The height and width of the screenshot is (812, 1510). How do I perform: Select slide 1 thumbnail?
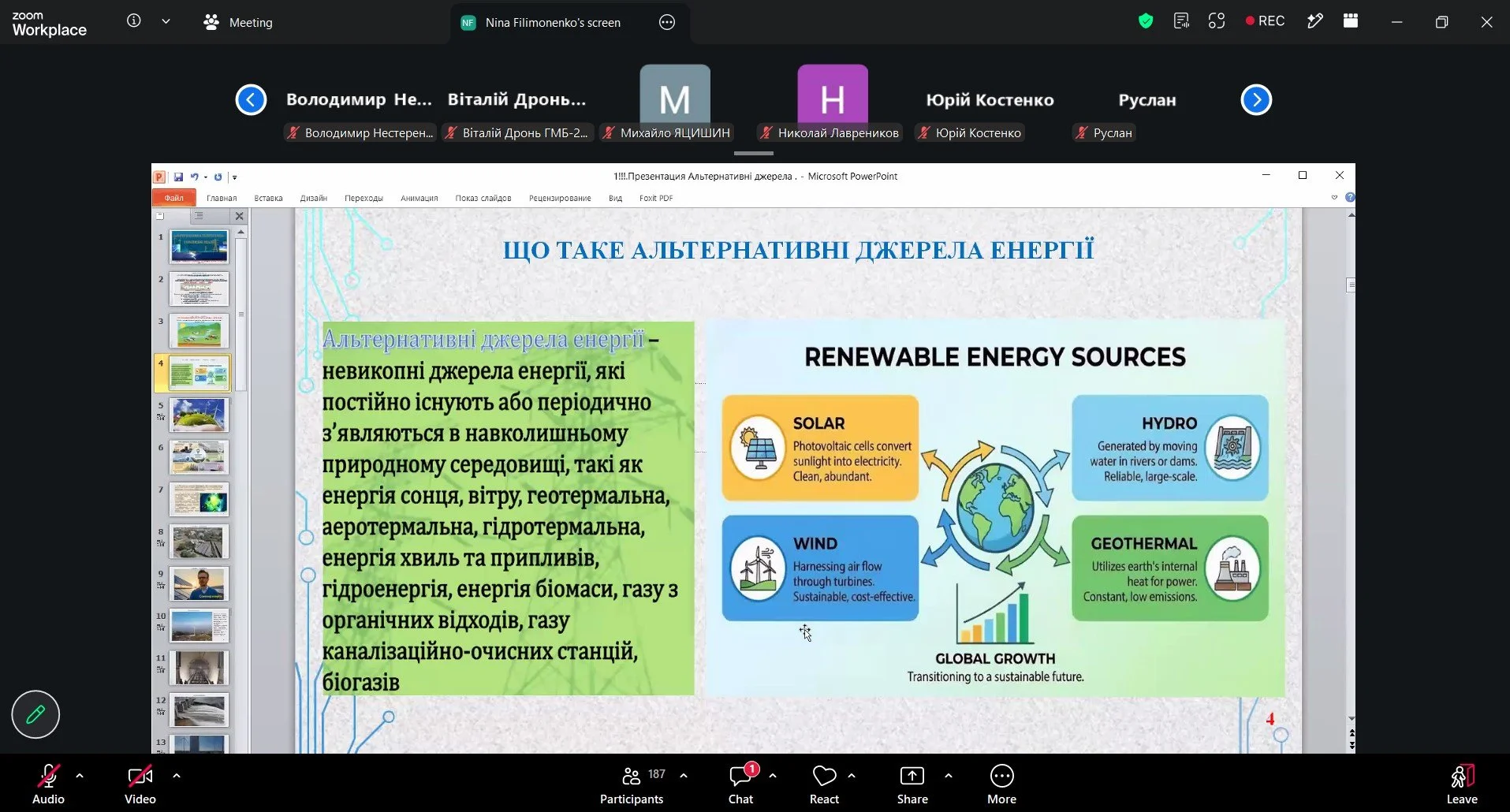point(199,247)
